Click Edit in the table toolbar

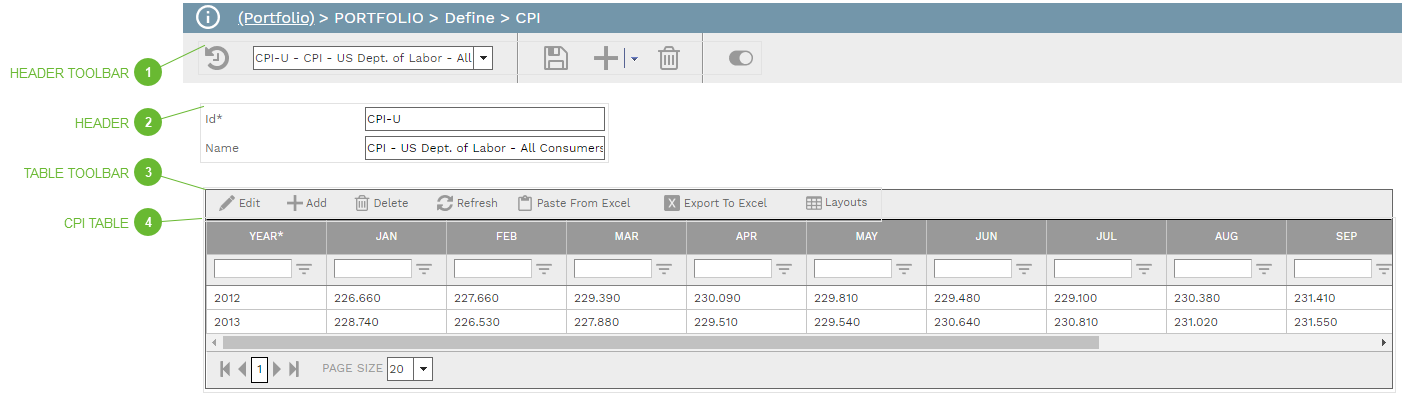(240, 203)
